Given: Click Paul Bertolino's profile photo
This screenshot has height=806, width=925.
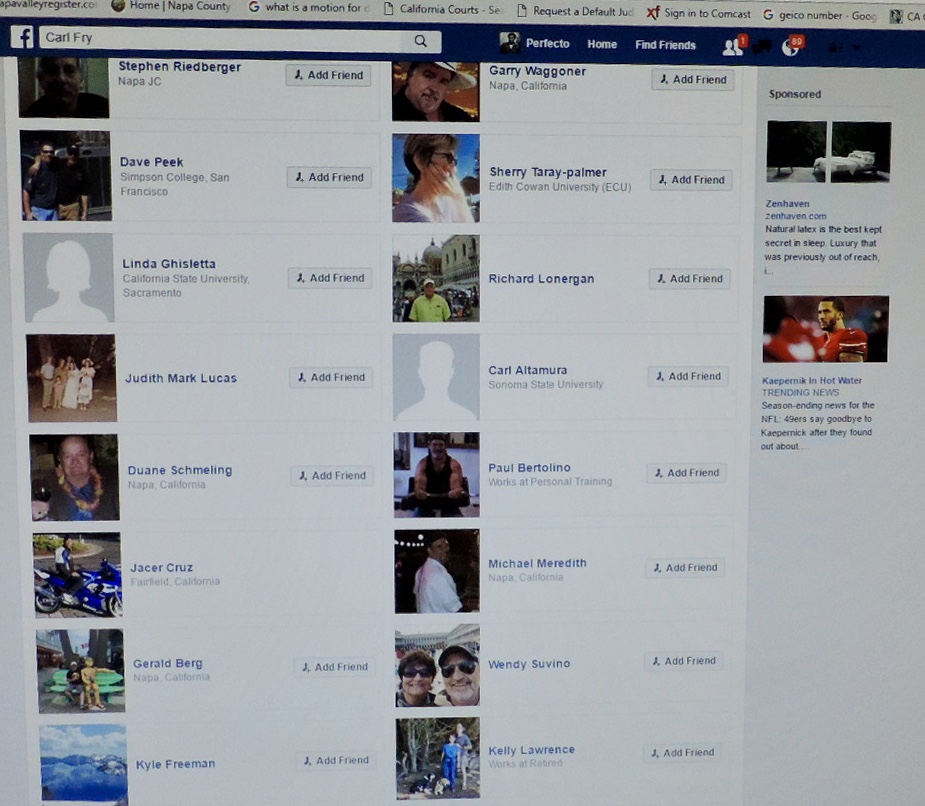Looking at the screenshot, I should pos(437,475).
